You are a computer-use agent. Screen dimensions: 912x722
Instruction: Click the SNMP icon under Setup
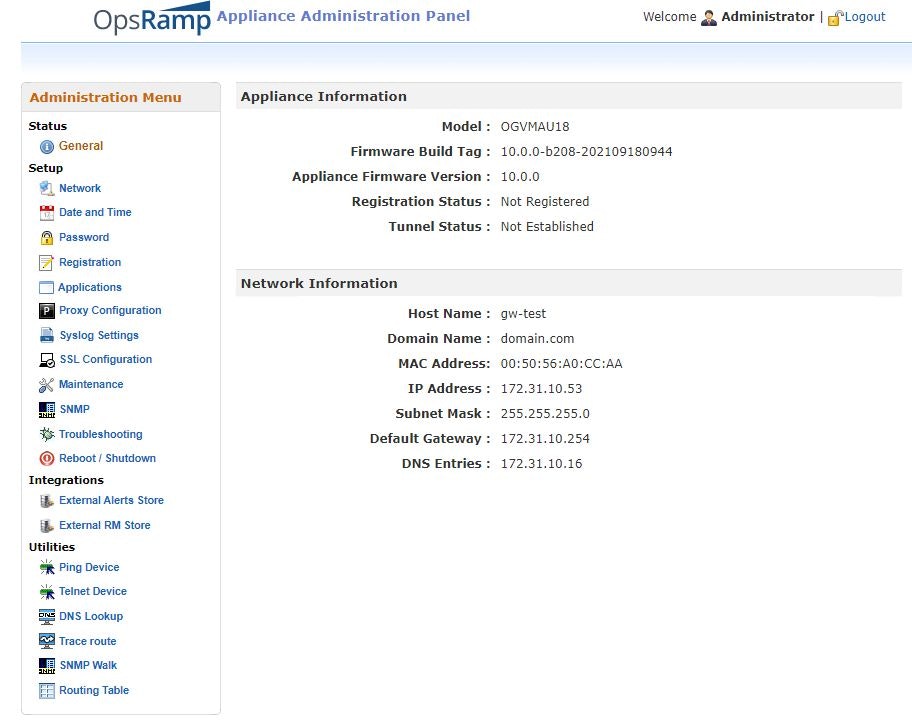47,410
